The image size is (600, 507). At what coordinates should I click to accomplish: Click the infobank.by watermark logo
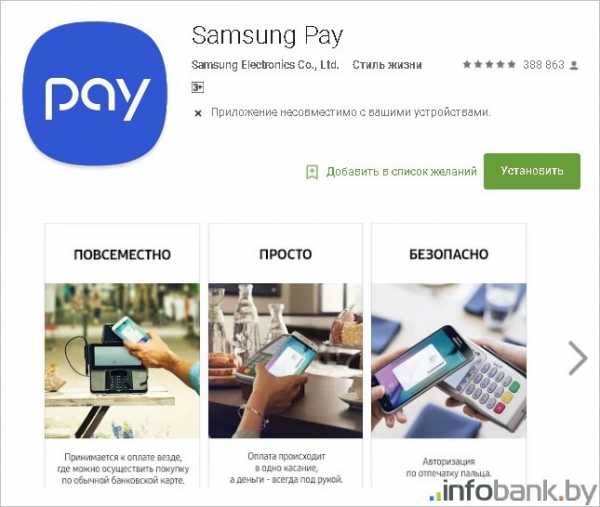[x=513, y=492]
